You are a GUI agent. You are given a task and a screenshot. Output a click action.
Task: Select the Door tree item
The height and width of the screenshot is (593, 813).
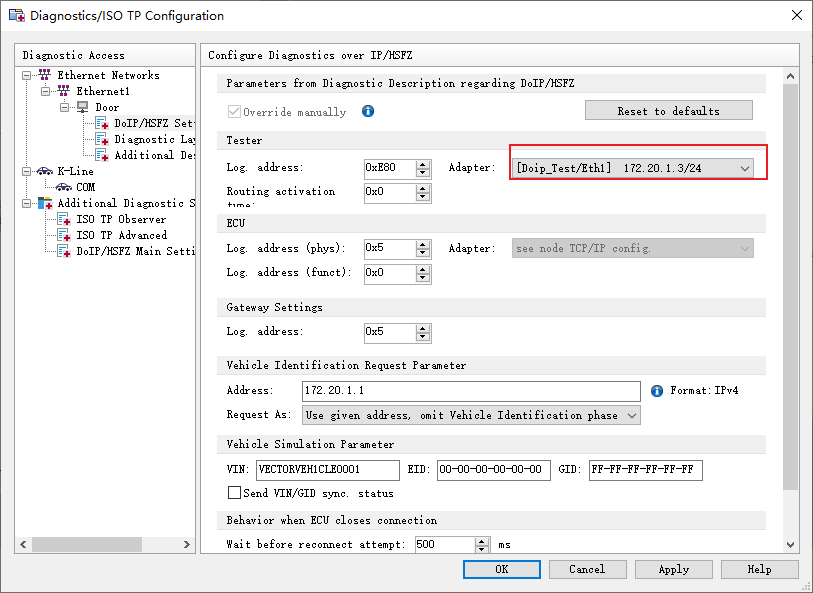(107, 107)
